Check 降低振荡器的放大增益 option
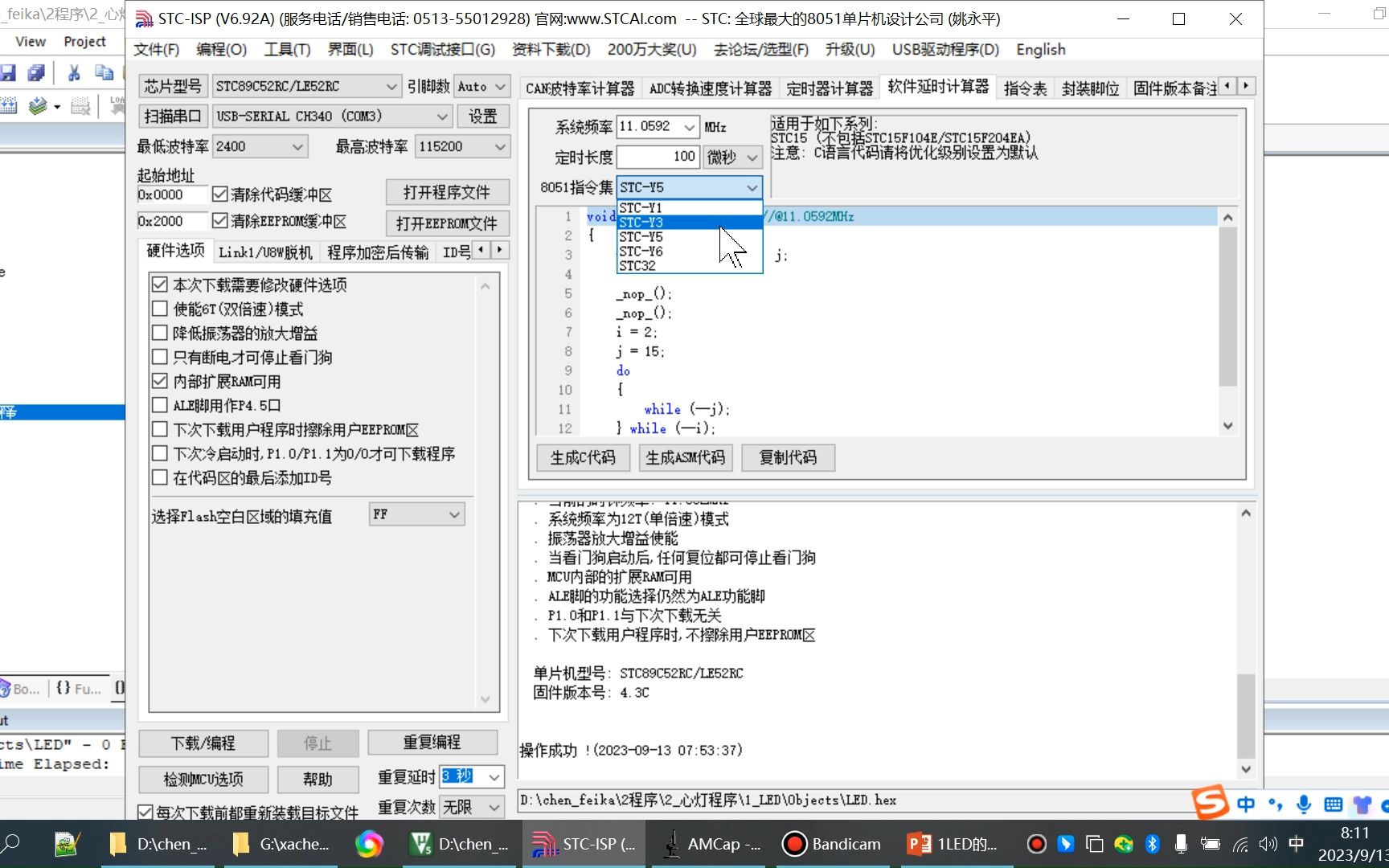This screenshot has width=1389, height=868. coord(160,333)
